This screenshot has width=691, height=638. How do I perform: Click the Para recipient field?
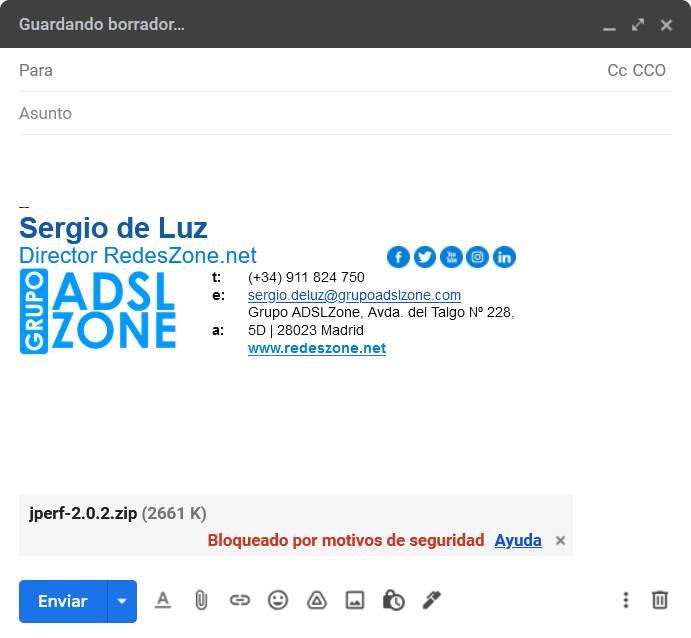(300, 70)
